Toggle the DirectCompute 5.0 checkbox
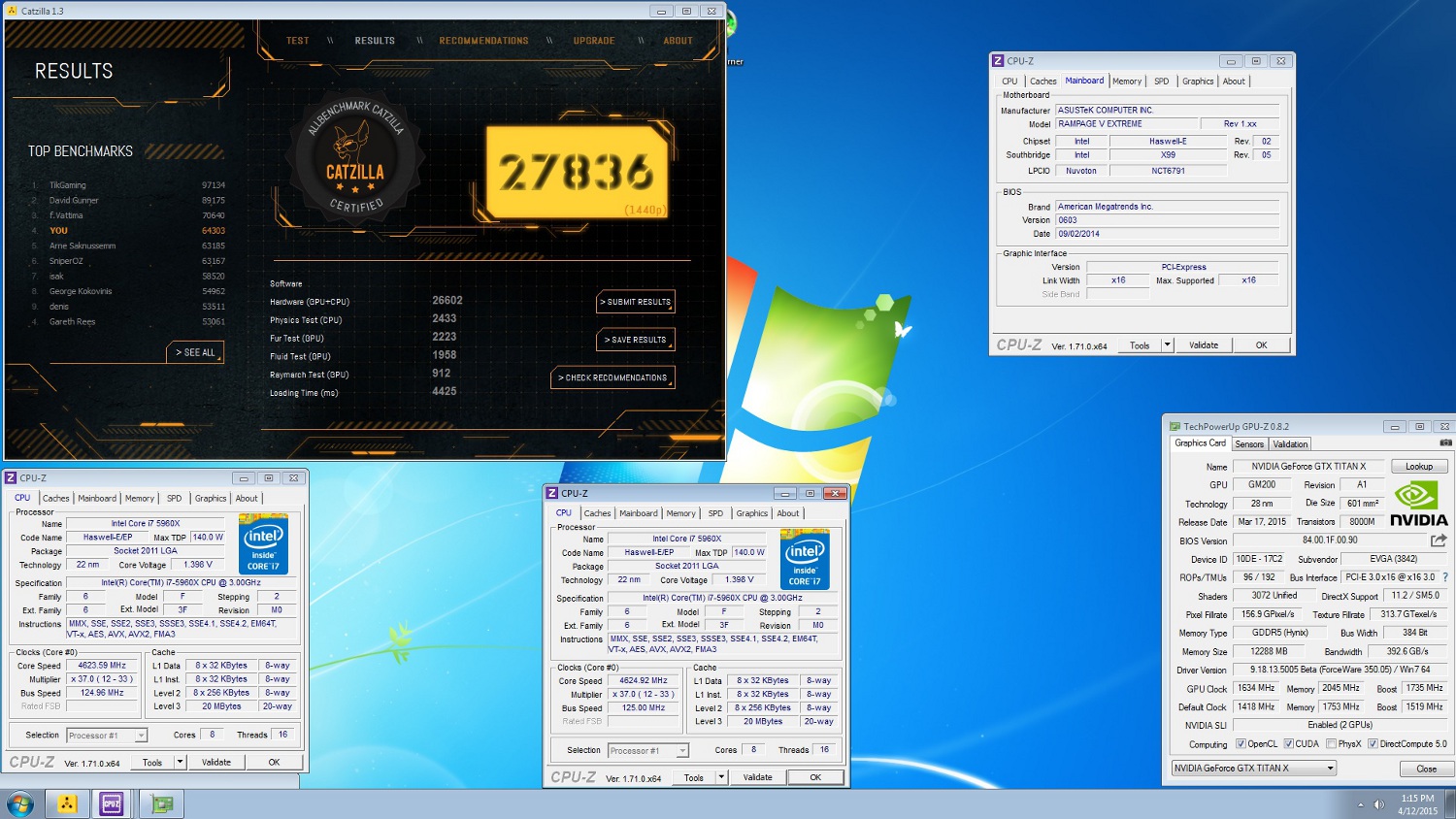 1373,744
